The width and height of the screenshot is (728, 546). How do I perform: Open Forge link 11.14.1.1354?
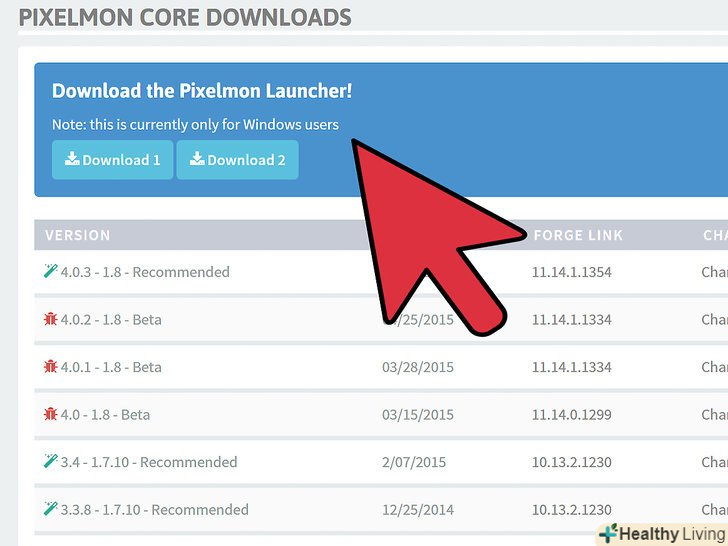(572, 272)
